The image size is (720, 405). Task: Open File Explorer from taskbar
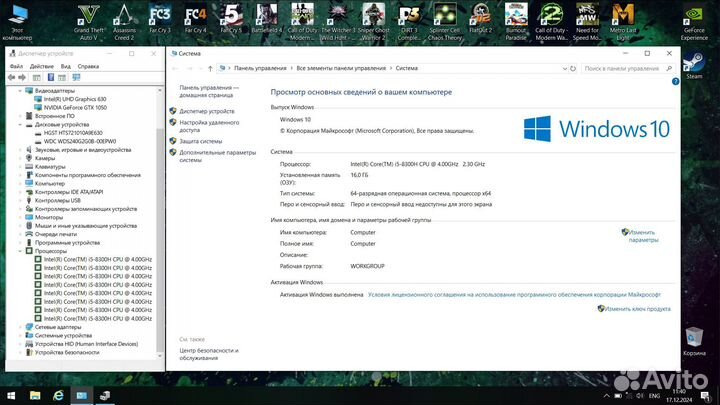(35, 396)
